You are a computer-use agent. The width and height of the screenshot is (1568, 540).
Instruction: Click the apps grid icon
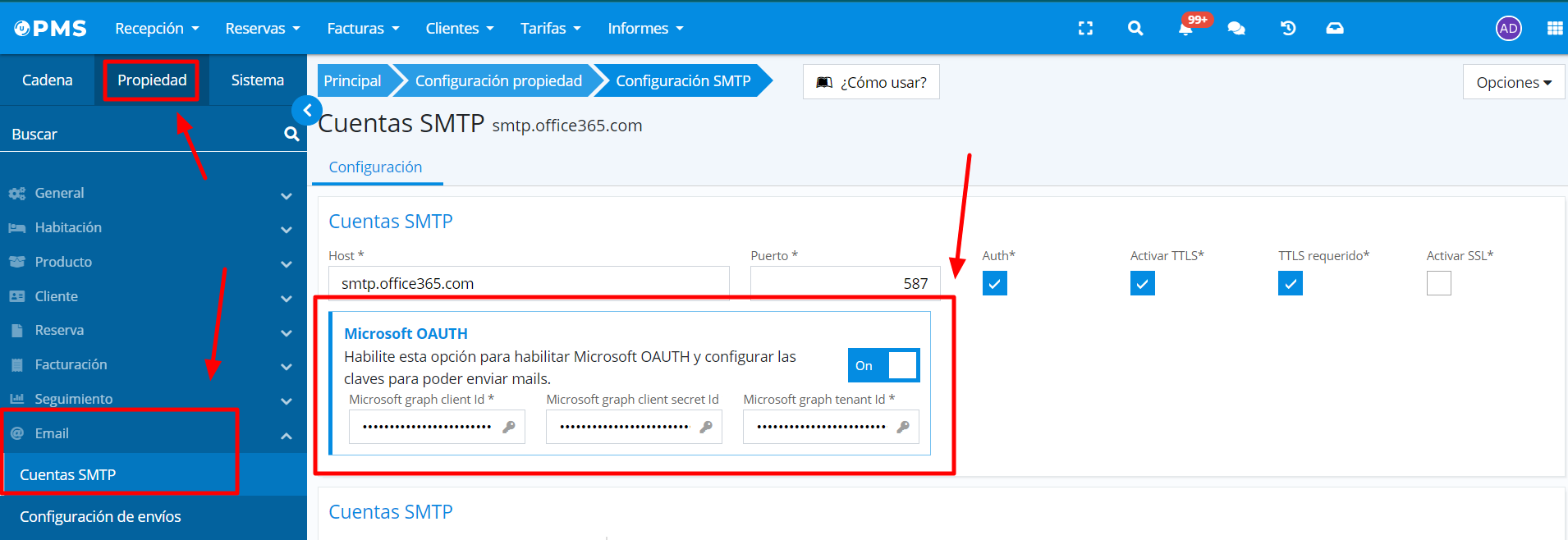(1554, 29)
